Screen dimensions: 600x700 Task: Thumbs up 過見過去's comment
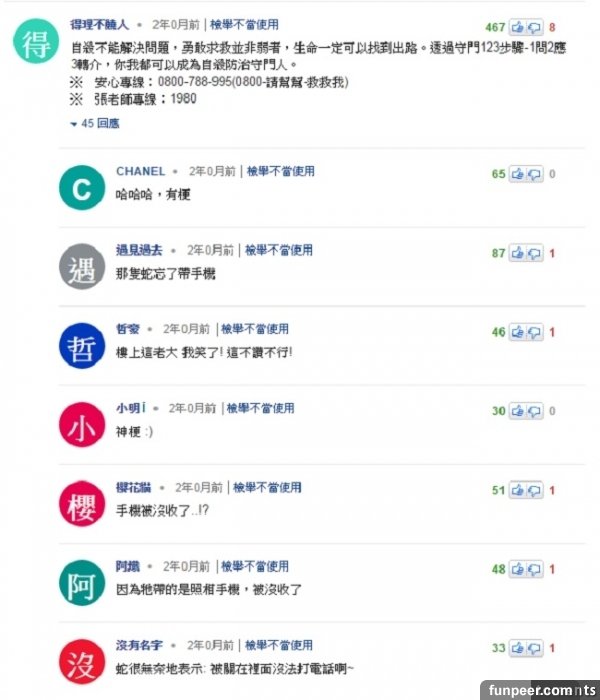[x=518, y=254]
